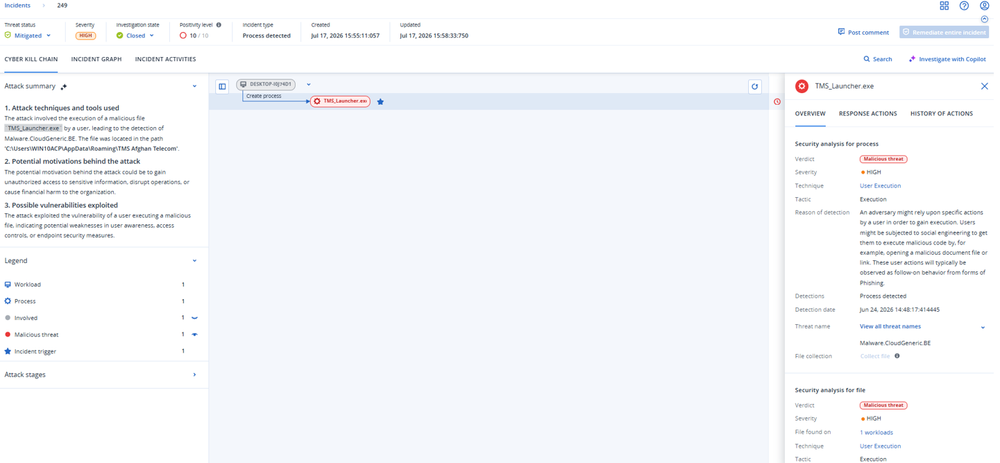
Task: Collapse the incident header with the circled chevron
Action: [x=984, y=19]
